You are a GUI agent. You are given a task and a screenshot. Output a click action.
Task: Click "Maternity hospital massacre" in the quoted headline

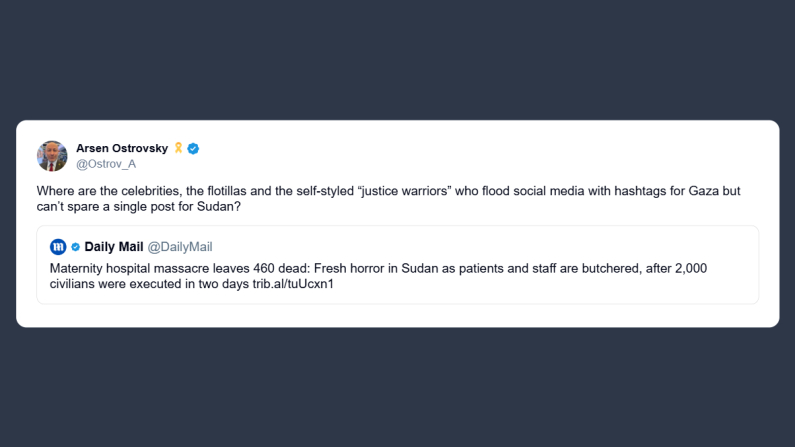click(x=127, y=267)
